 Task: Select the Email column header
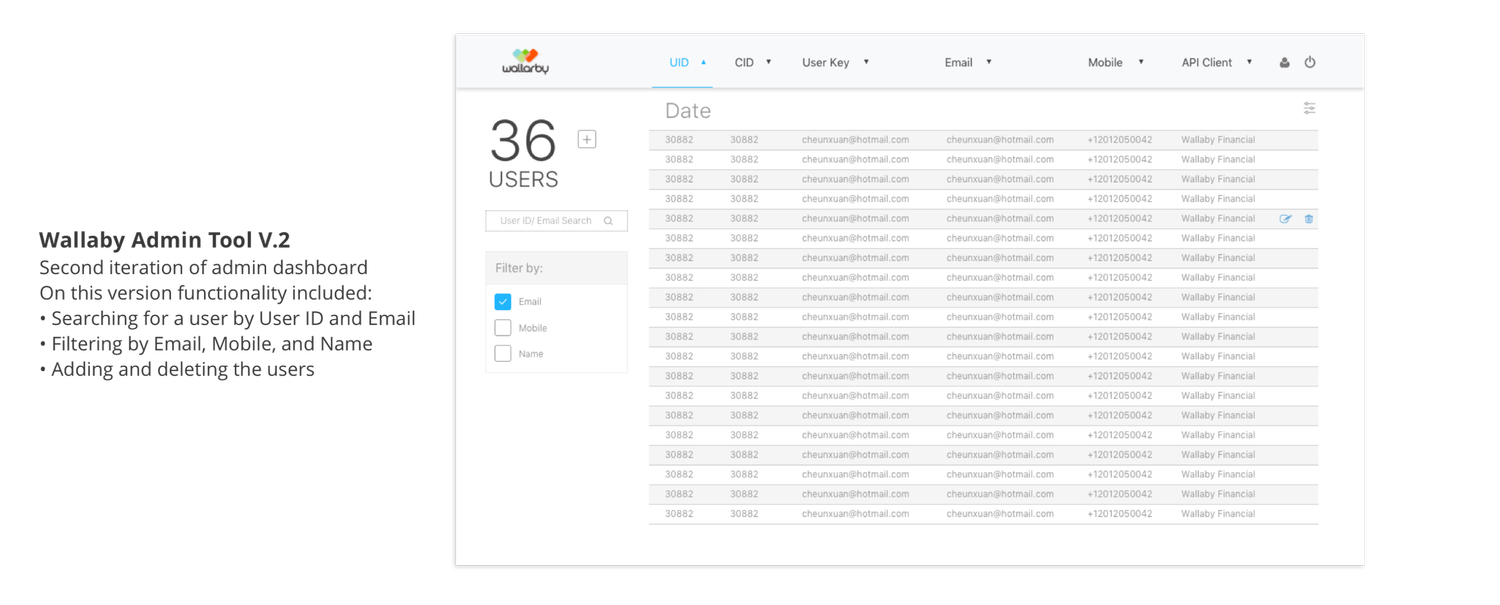tap(959, 62)
